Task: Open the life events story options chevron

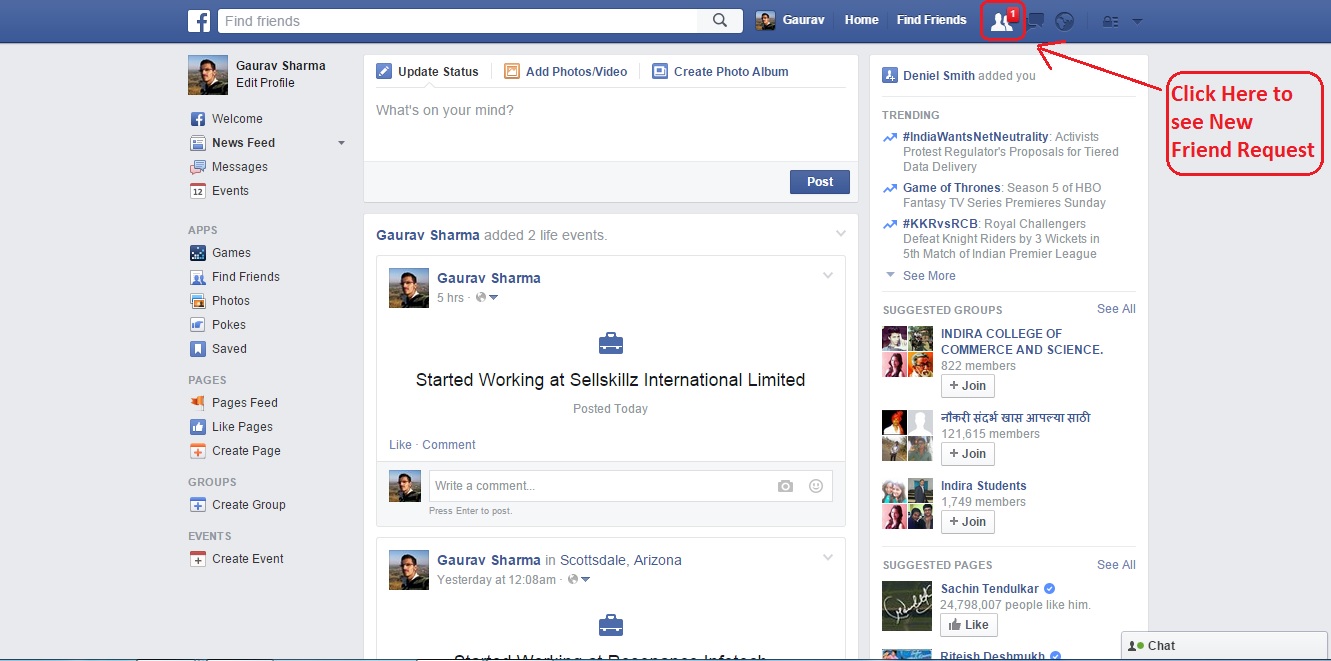Action: (x=841, y=234)
